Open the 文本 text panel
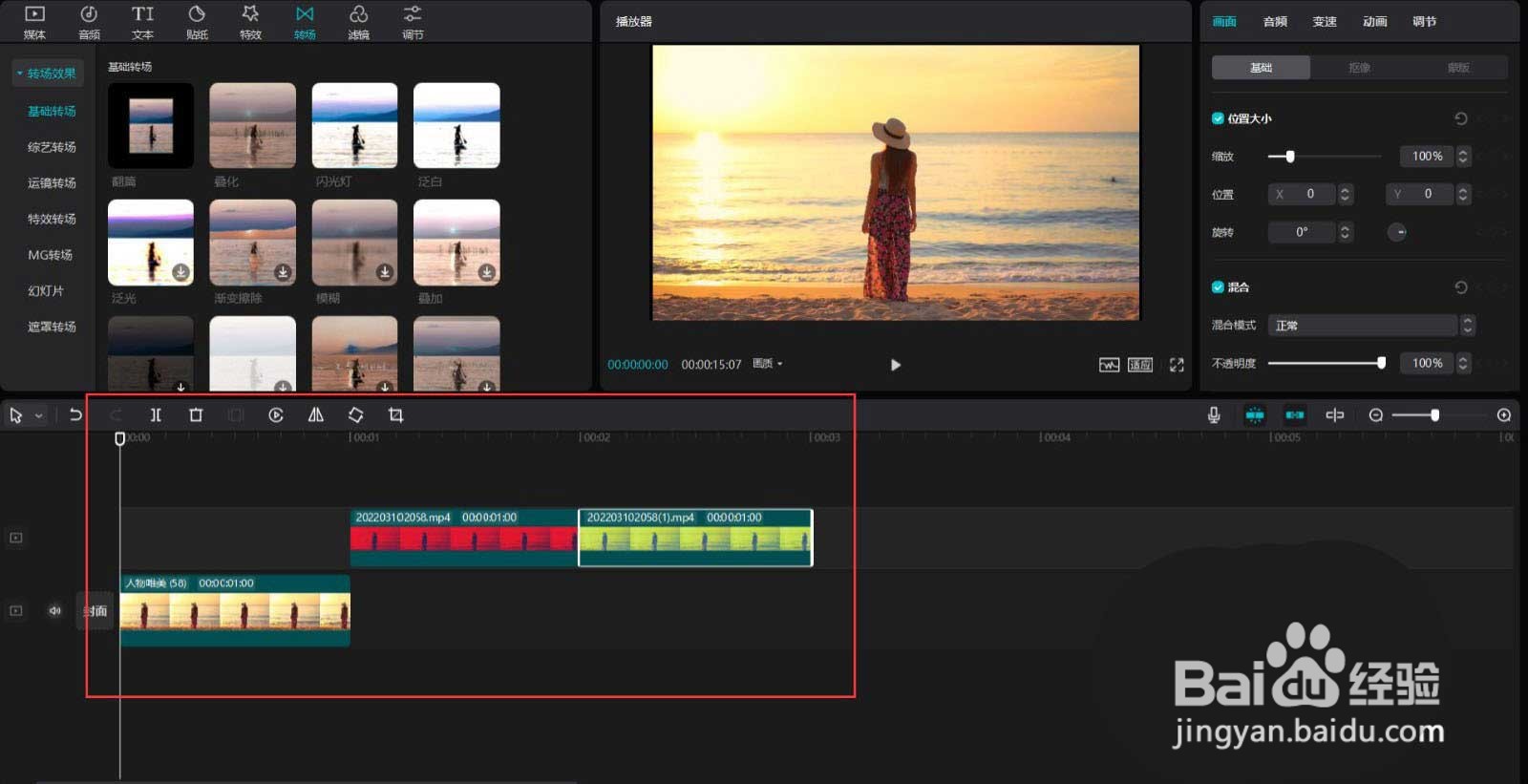 click(142, 21)
